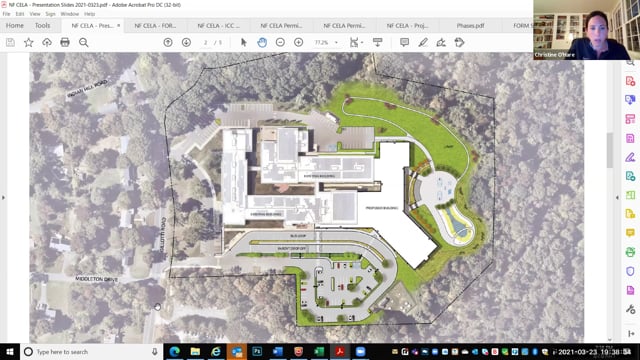Viewport: 640px width, 360px height.
Task: Go to previous page arrow
Action: click(168, 42)
